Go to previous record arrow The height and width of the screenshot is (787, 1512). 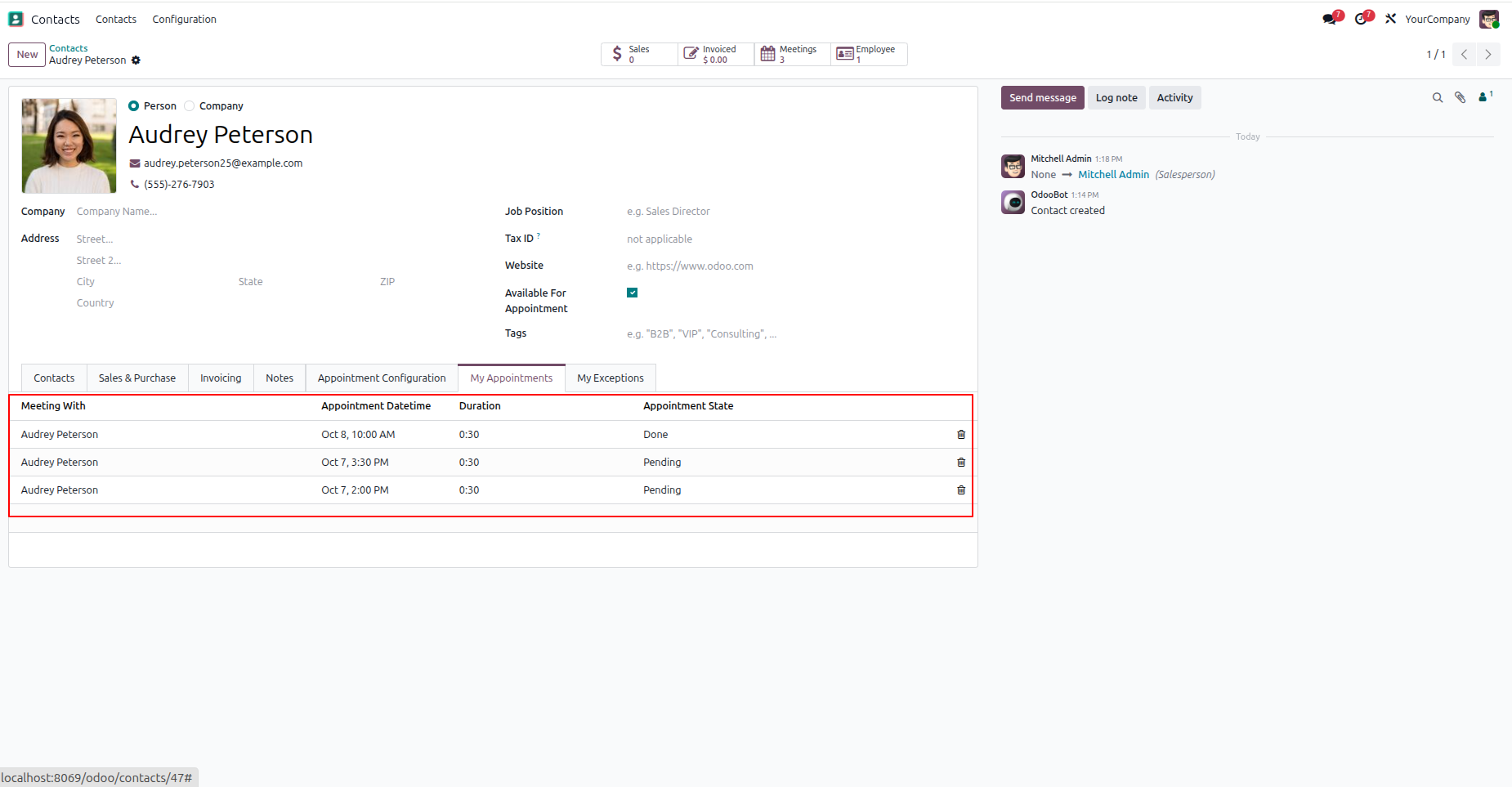click(x=1465, y=55)
